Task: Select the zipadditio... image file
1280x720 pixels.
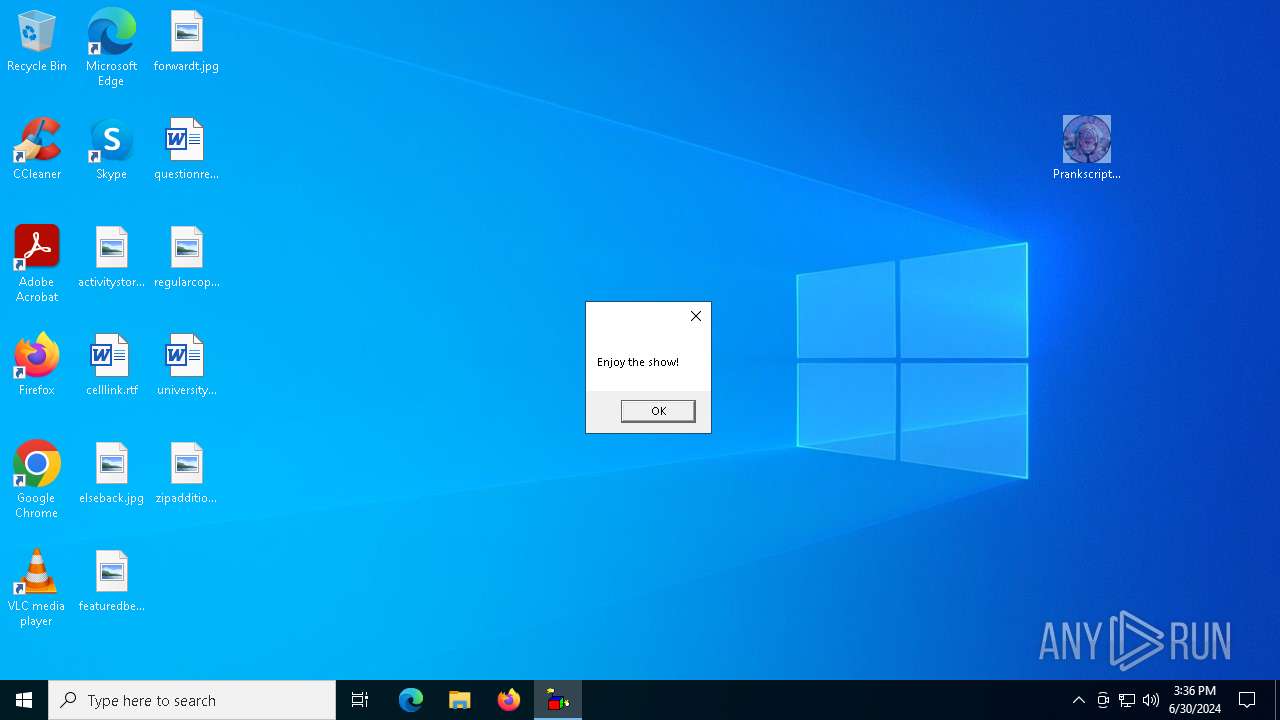Action: [186, 473]
